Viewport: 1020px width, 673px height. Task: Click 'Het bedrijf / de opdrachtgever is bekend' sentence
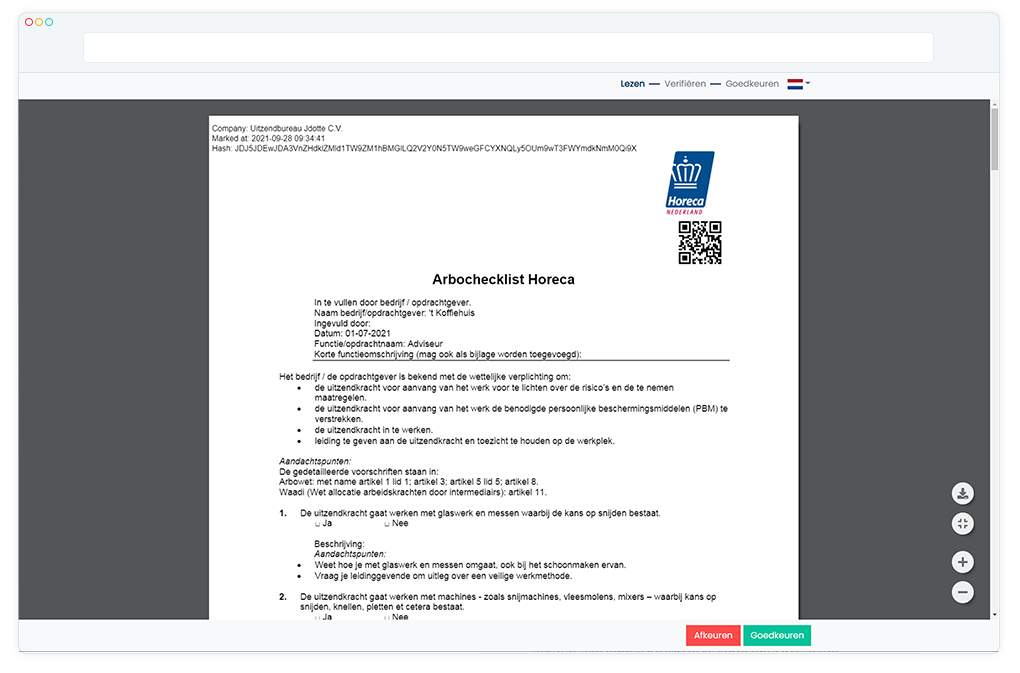[425, 376]
